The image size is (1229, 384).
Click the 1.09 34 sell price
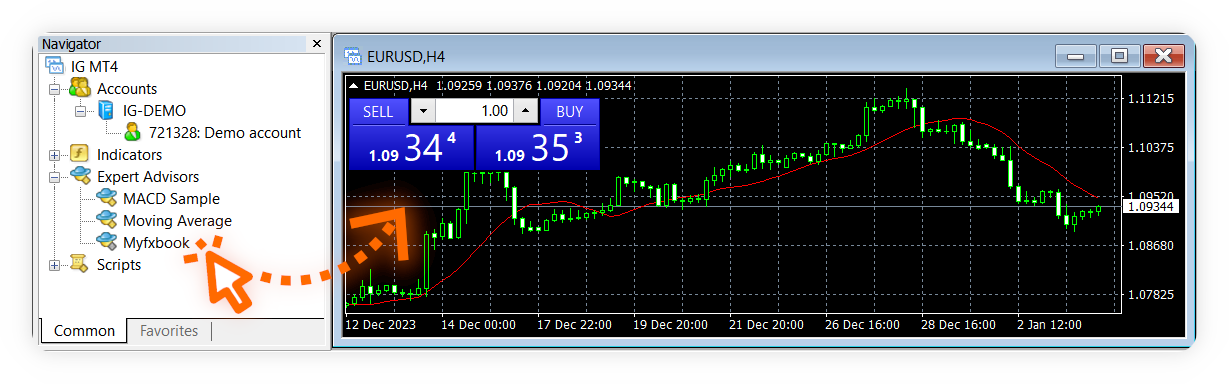click(x=411, y=148)
